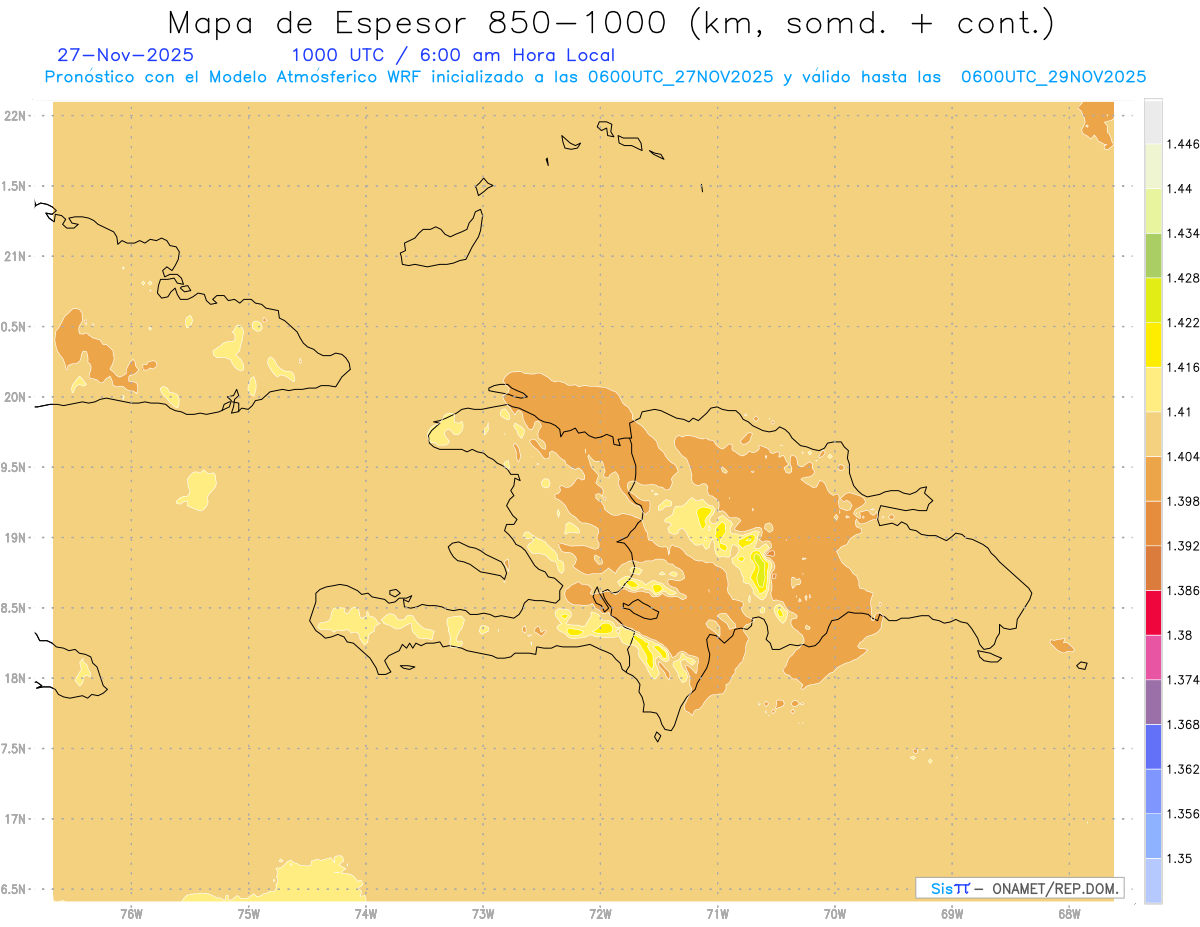Click the '22N' latitude label

point(14,116)
